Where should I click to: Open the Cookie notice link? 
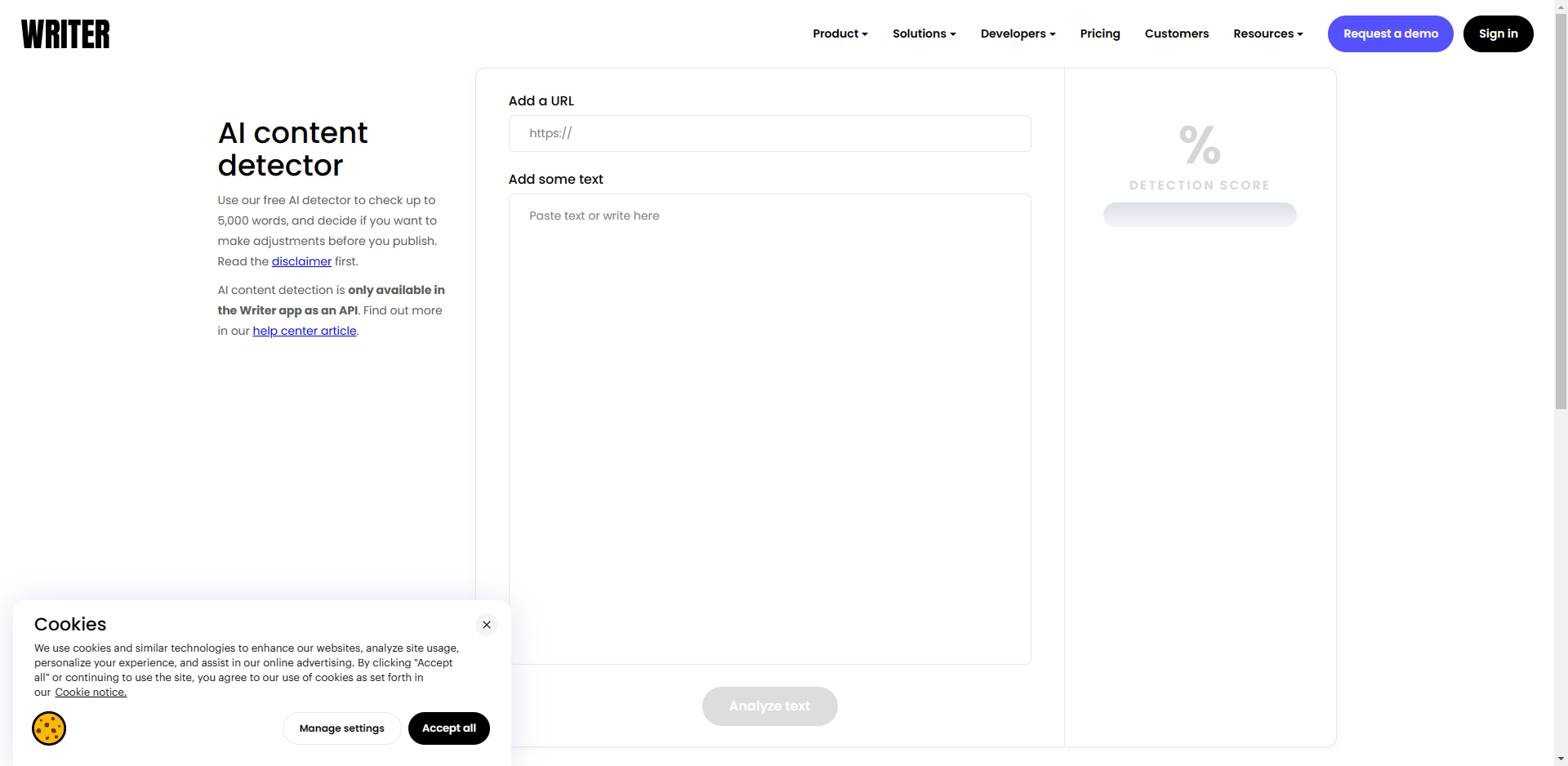[x=91, y=693]
